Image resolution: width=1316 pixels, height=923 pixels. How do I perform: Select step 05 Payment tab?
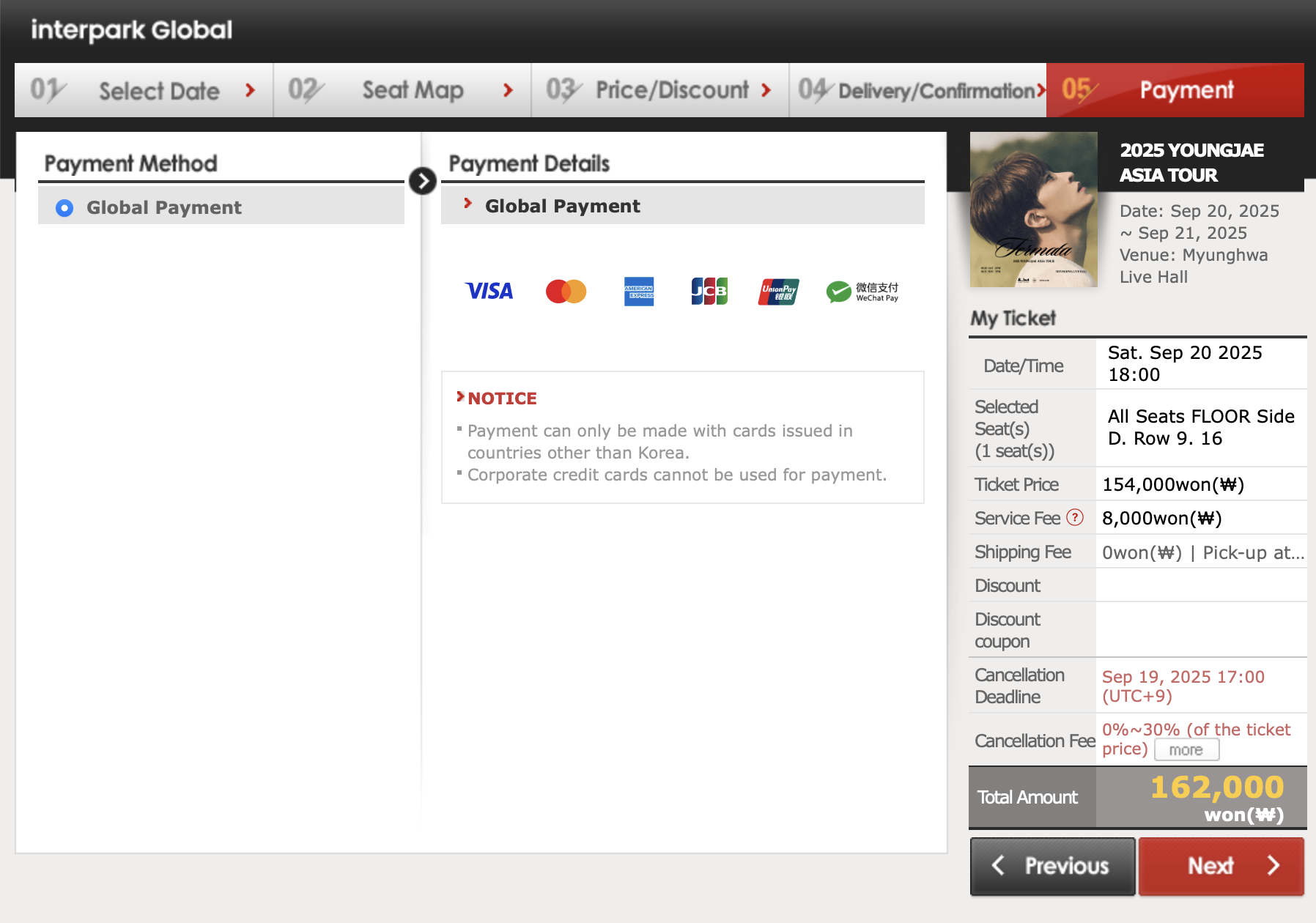point(1175,90)
